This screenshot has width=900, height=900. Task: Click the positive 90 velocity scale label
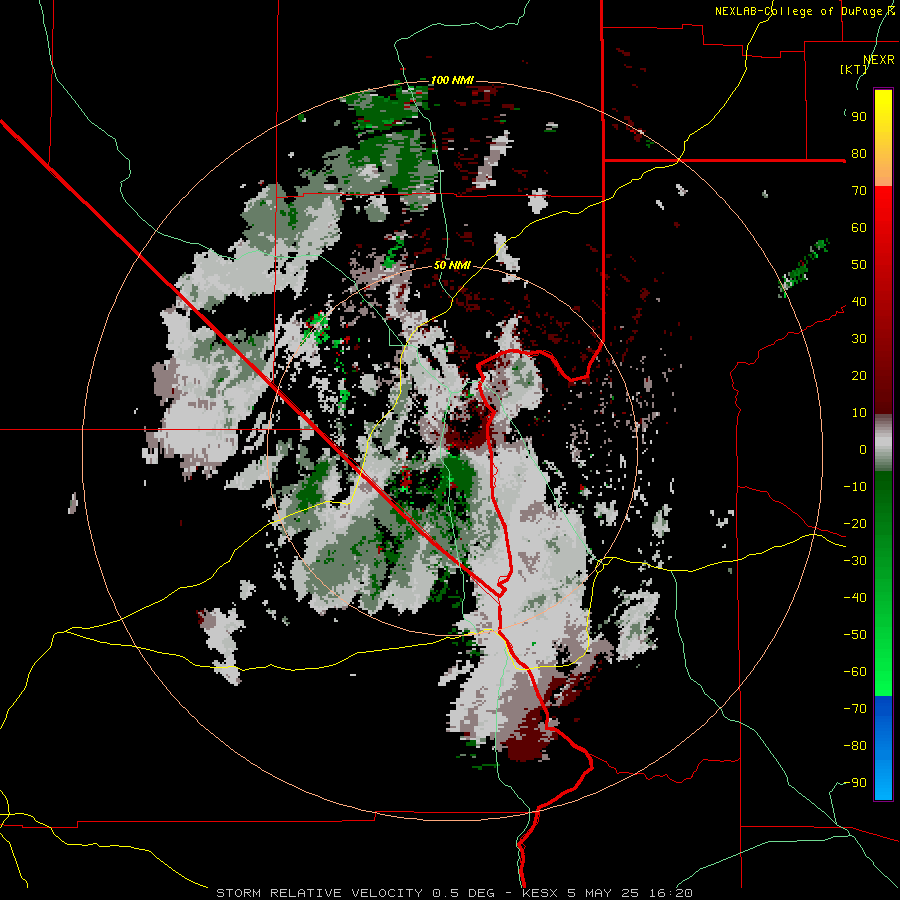[x=859, y=117]
